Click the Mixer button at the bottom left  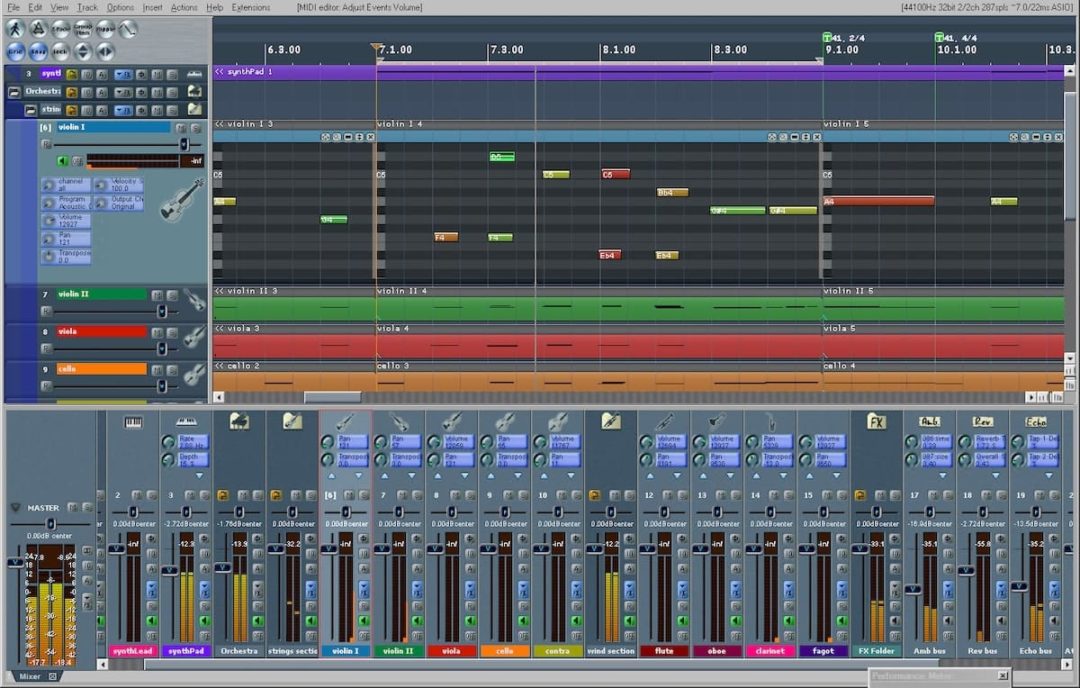click(30, 677)
